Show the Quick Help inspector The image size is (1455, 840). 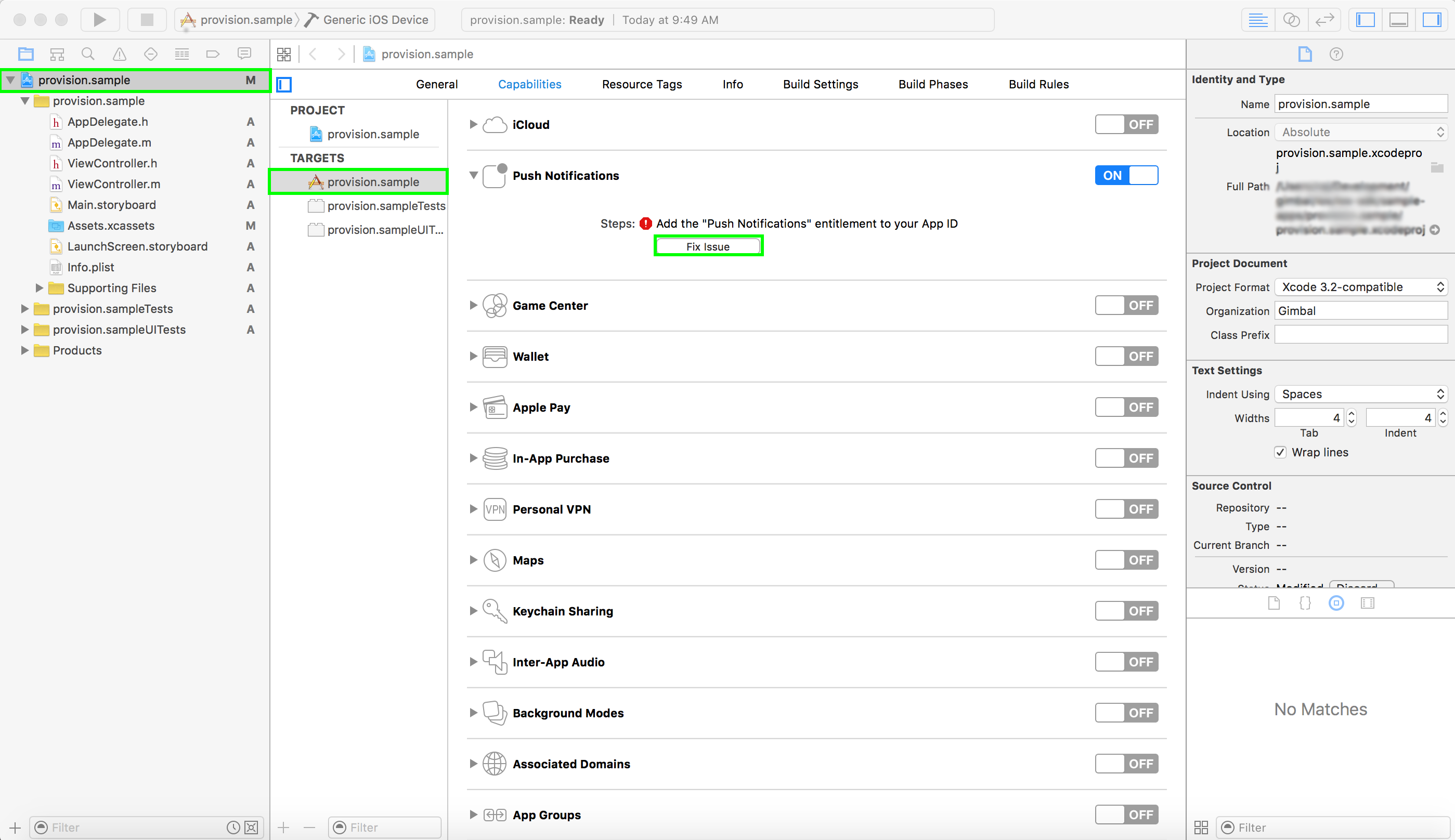[1336, 54]
